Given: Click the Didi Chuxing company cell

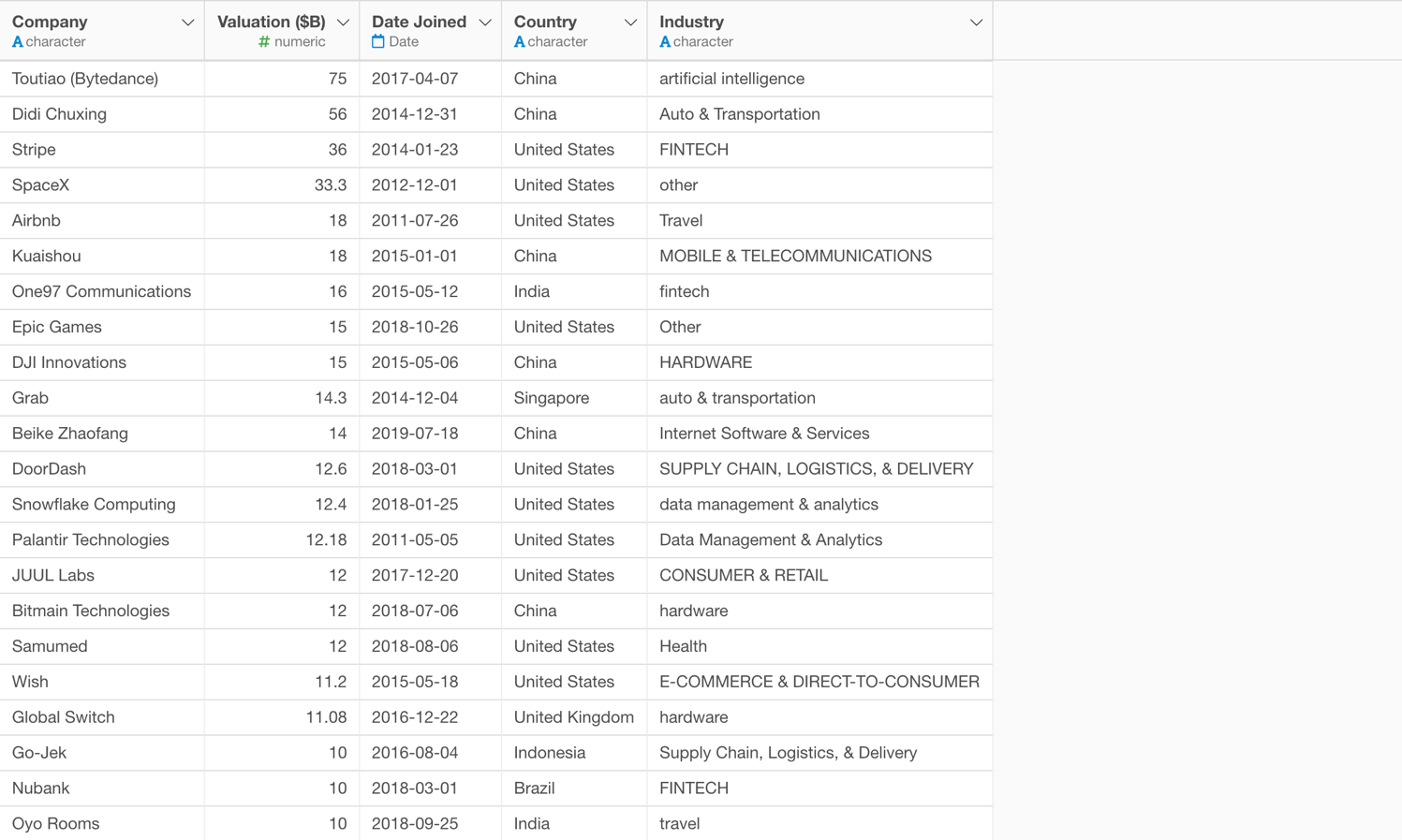Looking at the screenshot, I should (102, 114).
